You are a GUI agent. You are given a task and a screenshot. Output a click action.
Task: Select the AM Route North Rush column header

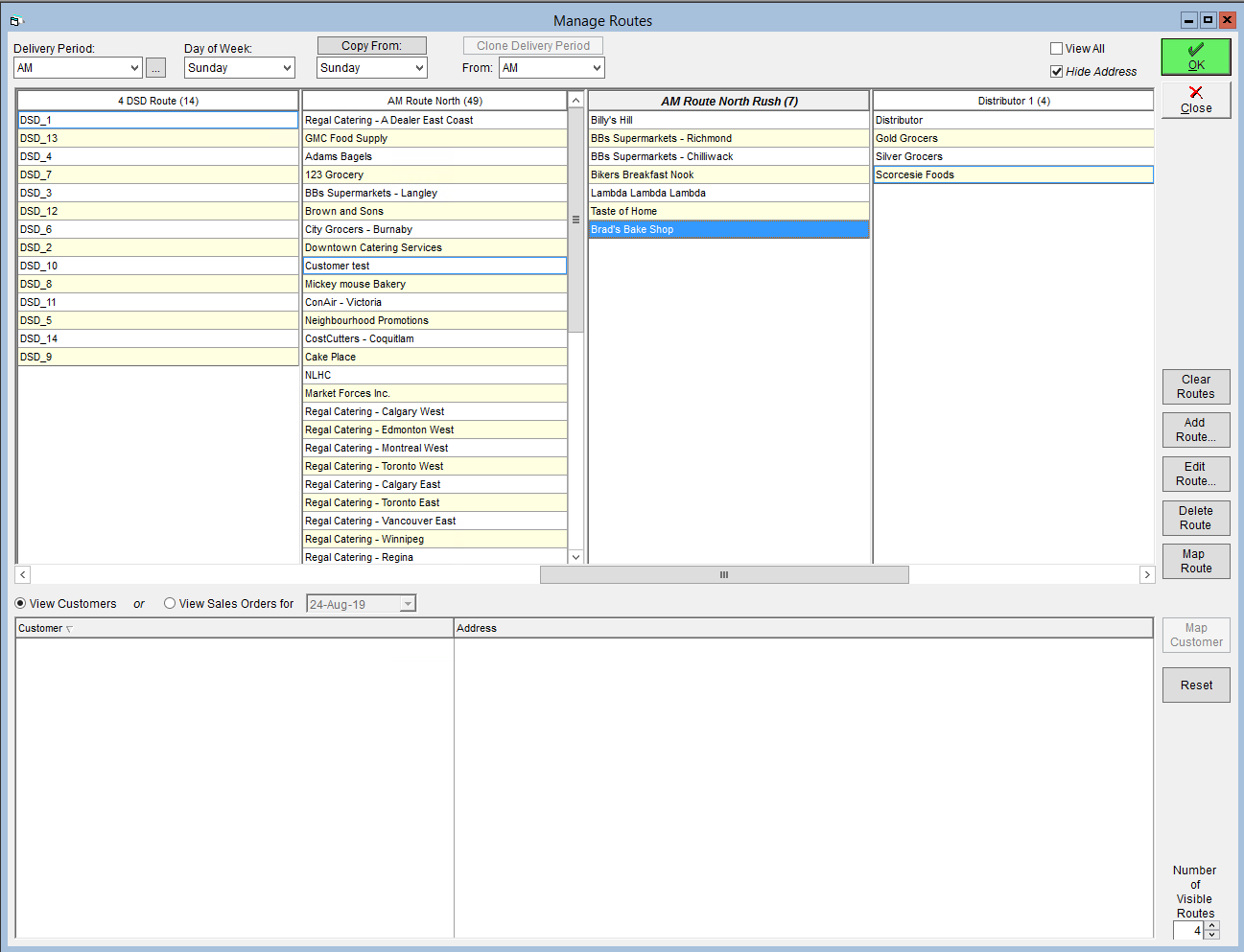pyautogui.click(x=729, y=101)
